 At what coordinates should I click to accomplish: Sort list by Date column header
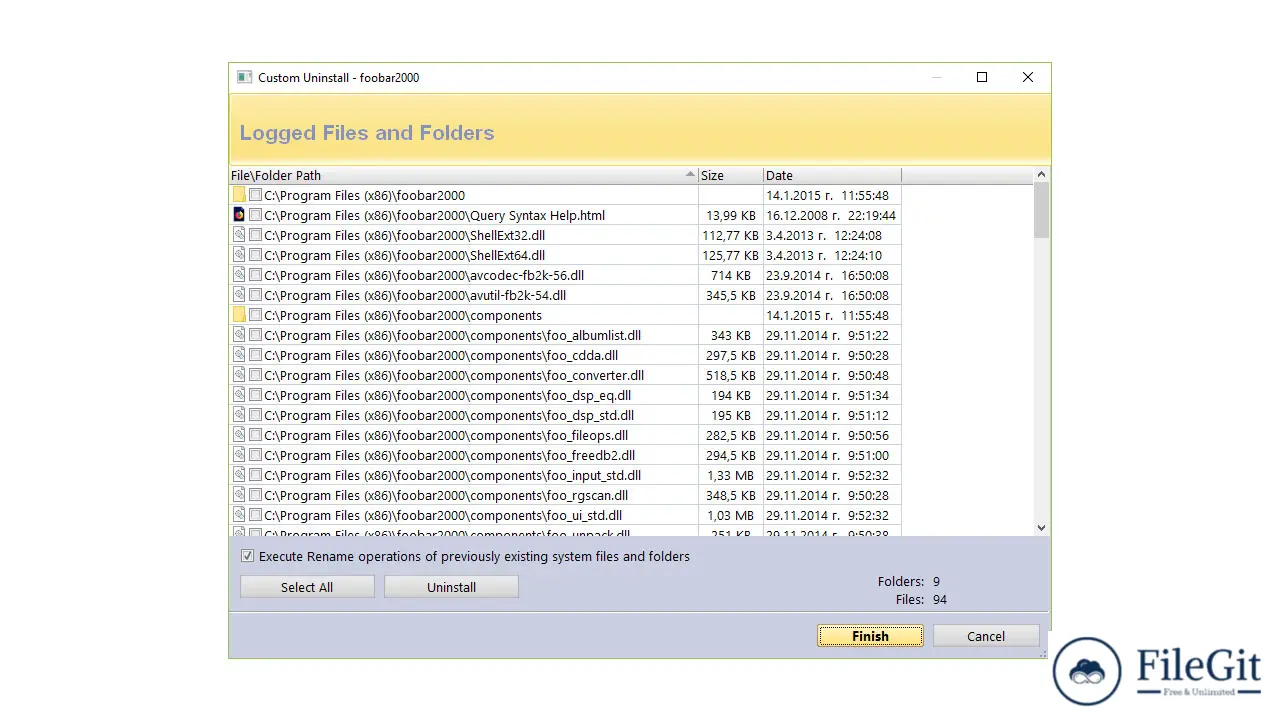(x=832, y=175)
